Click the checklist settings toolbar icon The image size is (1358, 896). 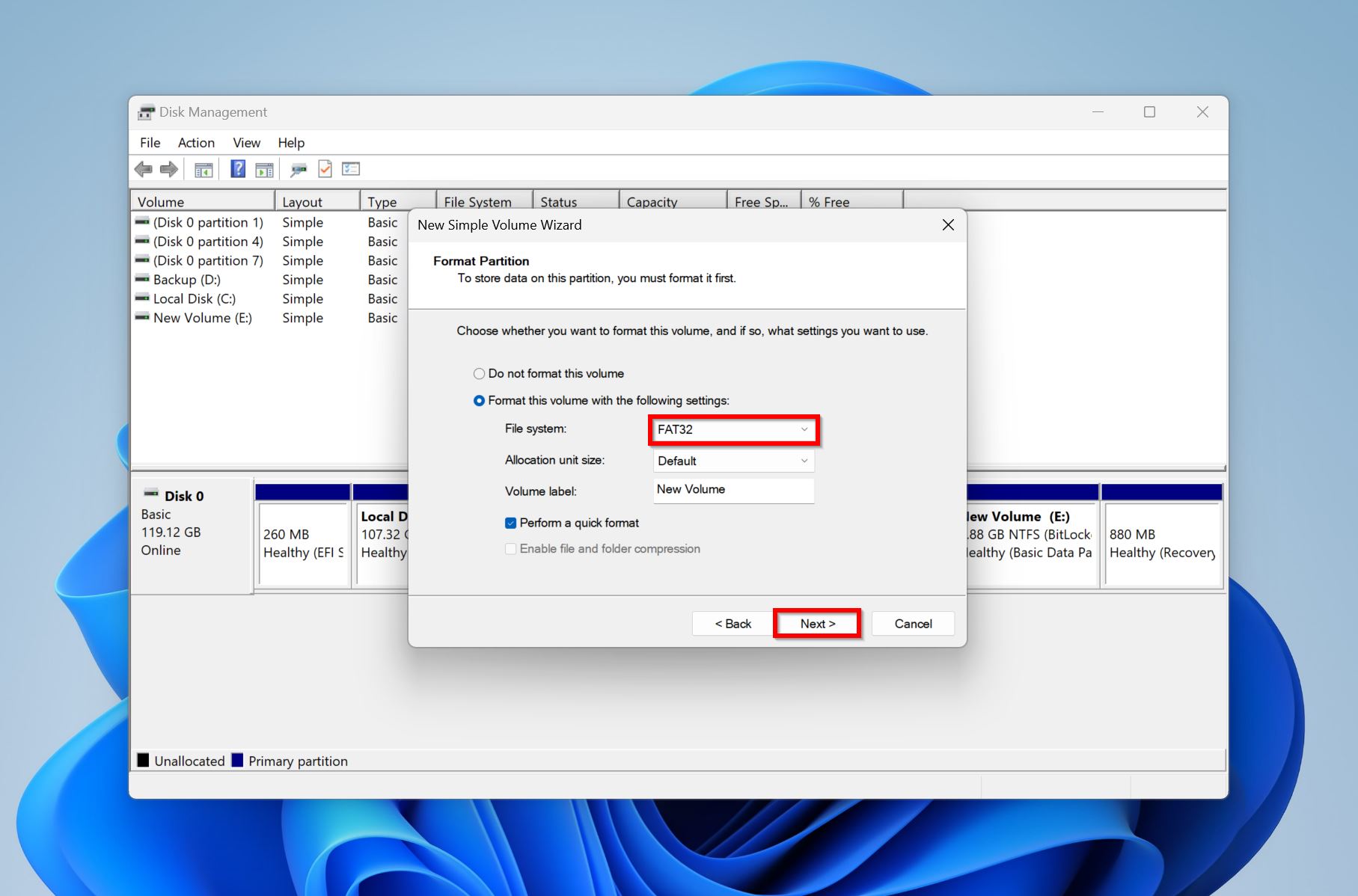pyautogui.click(x=351, y=169)
